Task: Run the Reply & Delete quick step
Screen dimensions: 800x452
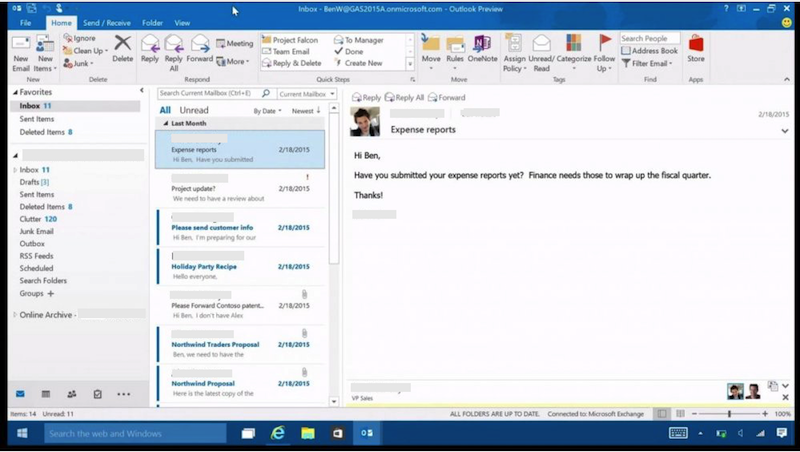Action: point(291,63)
